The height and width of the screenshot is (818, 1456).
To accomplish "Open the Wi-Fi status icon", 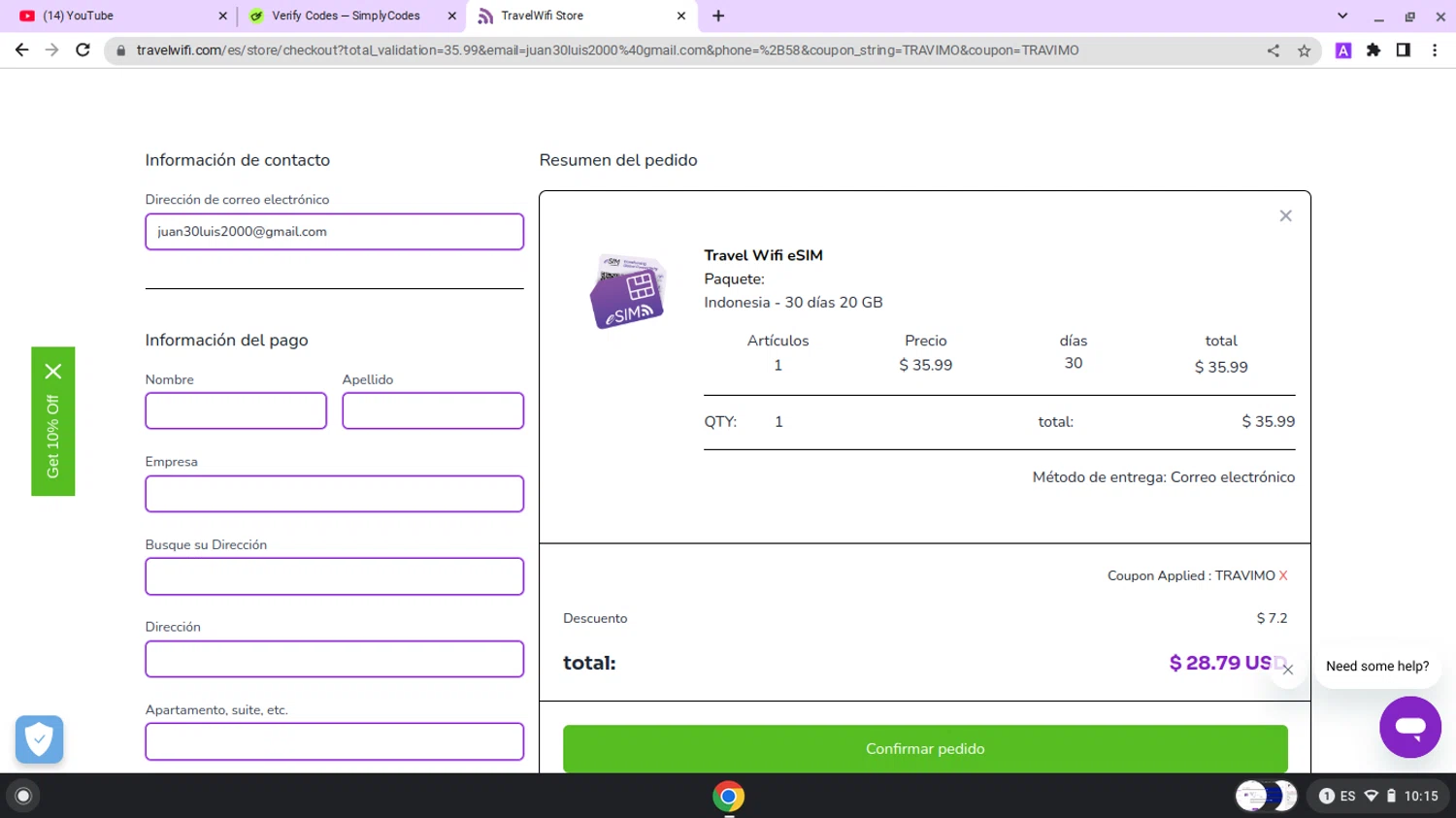I will pos(1372,796).
